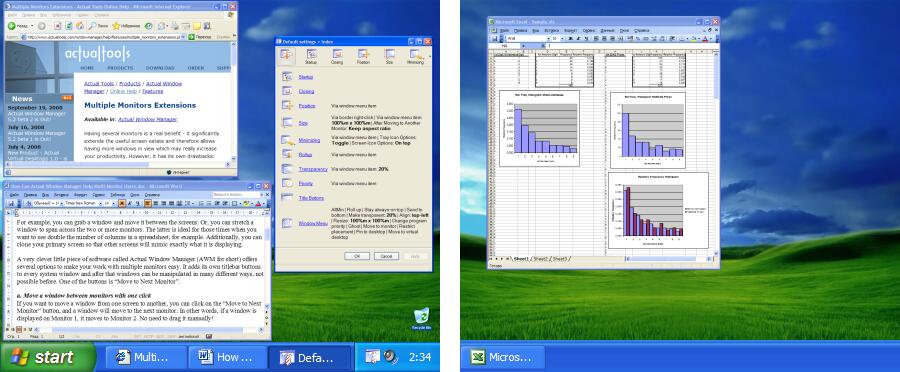Switch to Micros... Excel taskbar button

503,358
